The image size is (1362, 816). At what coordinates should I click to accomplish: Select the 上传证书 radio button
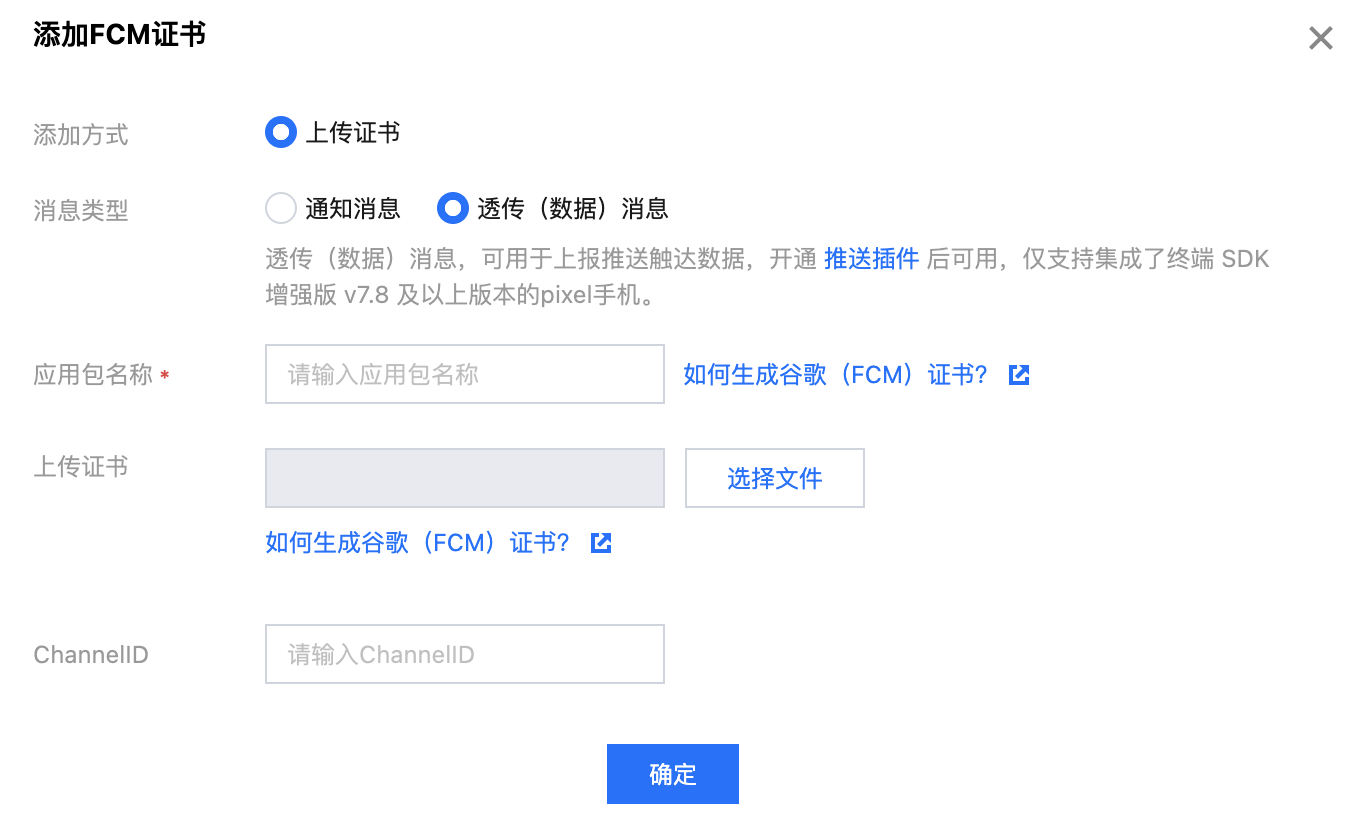pyautogui.click(x=281, y=132)
